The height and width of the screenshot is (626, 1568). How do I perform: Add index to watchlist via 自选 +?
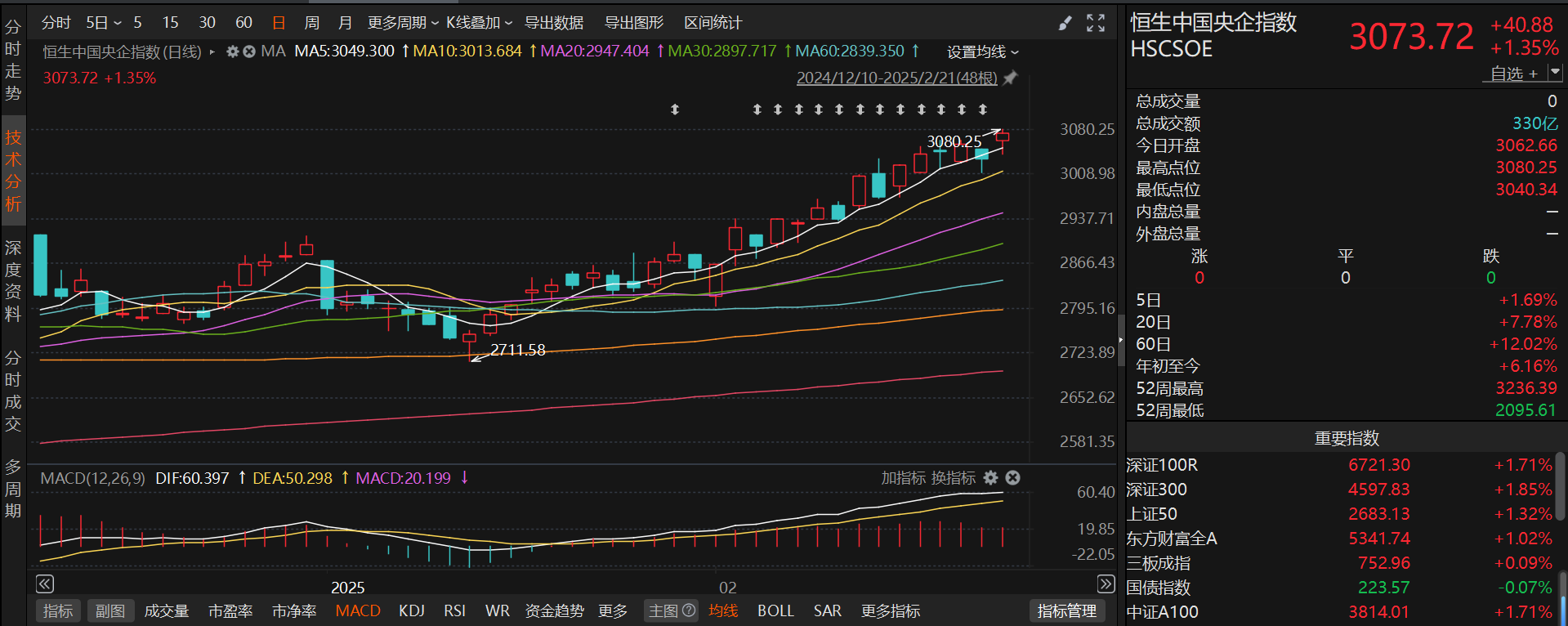coord(1514,74)
